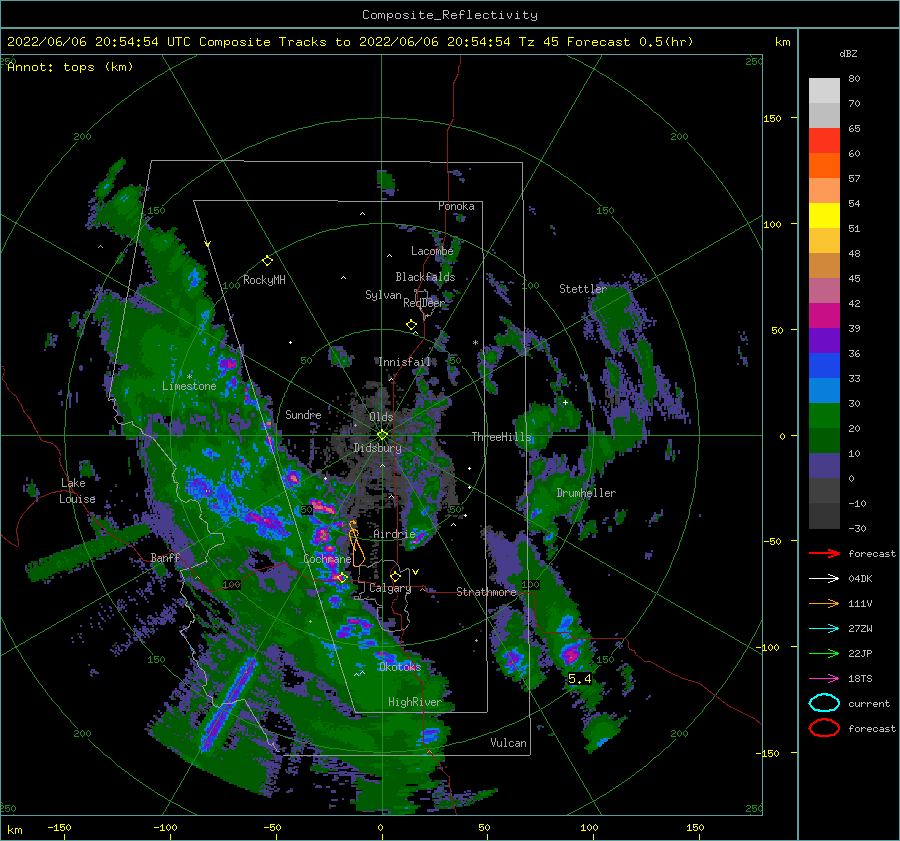Click the 'Vulcan' town label

508,743
